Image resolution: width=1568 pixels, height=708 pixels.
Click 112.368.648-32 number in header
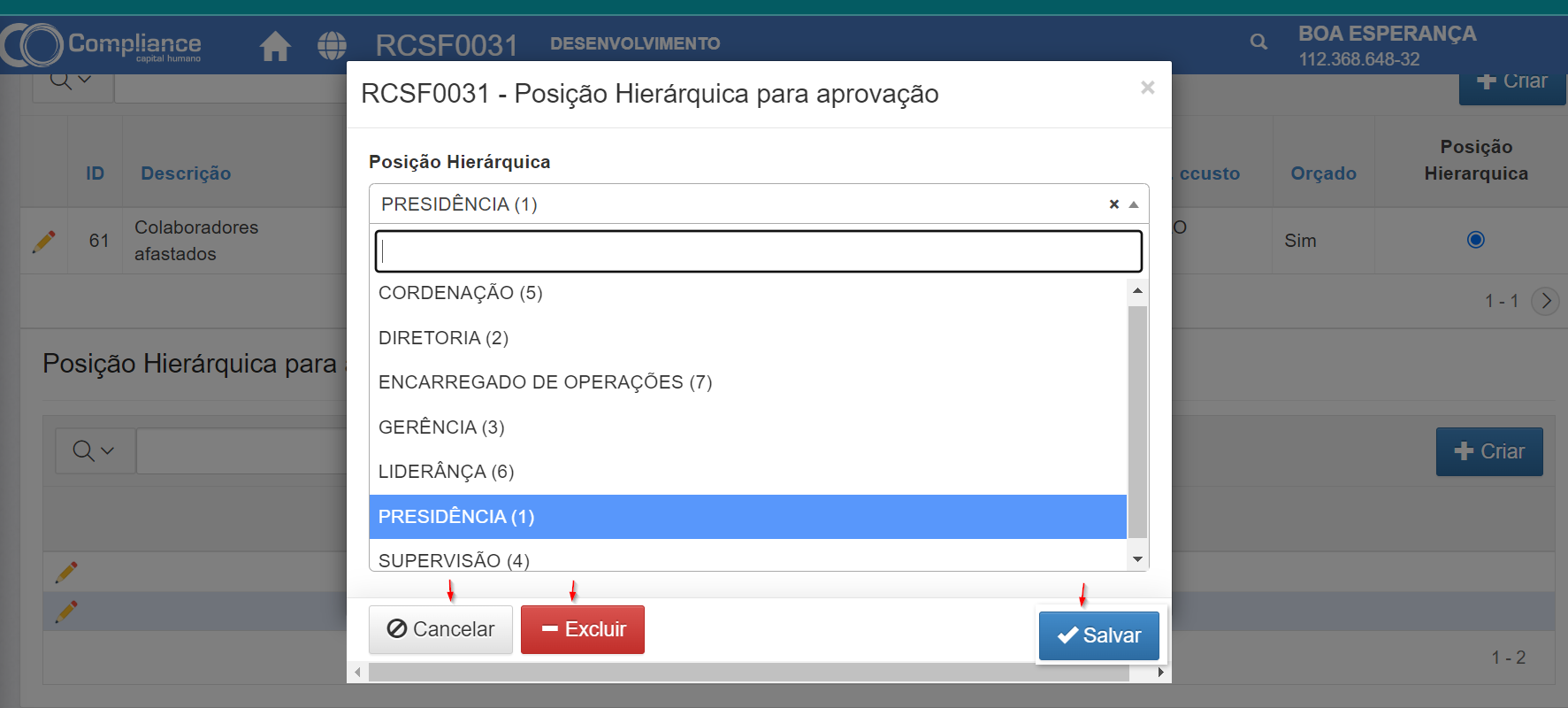pyautogui.click(x=1359, y=59)
